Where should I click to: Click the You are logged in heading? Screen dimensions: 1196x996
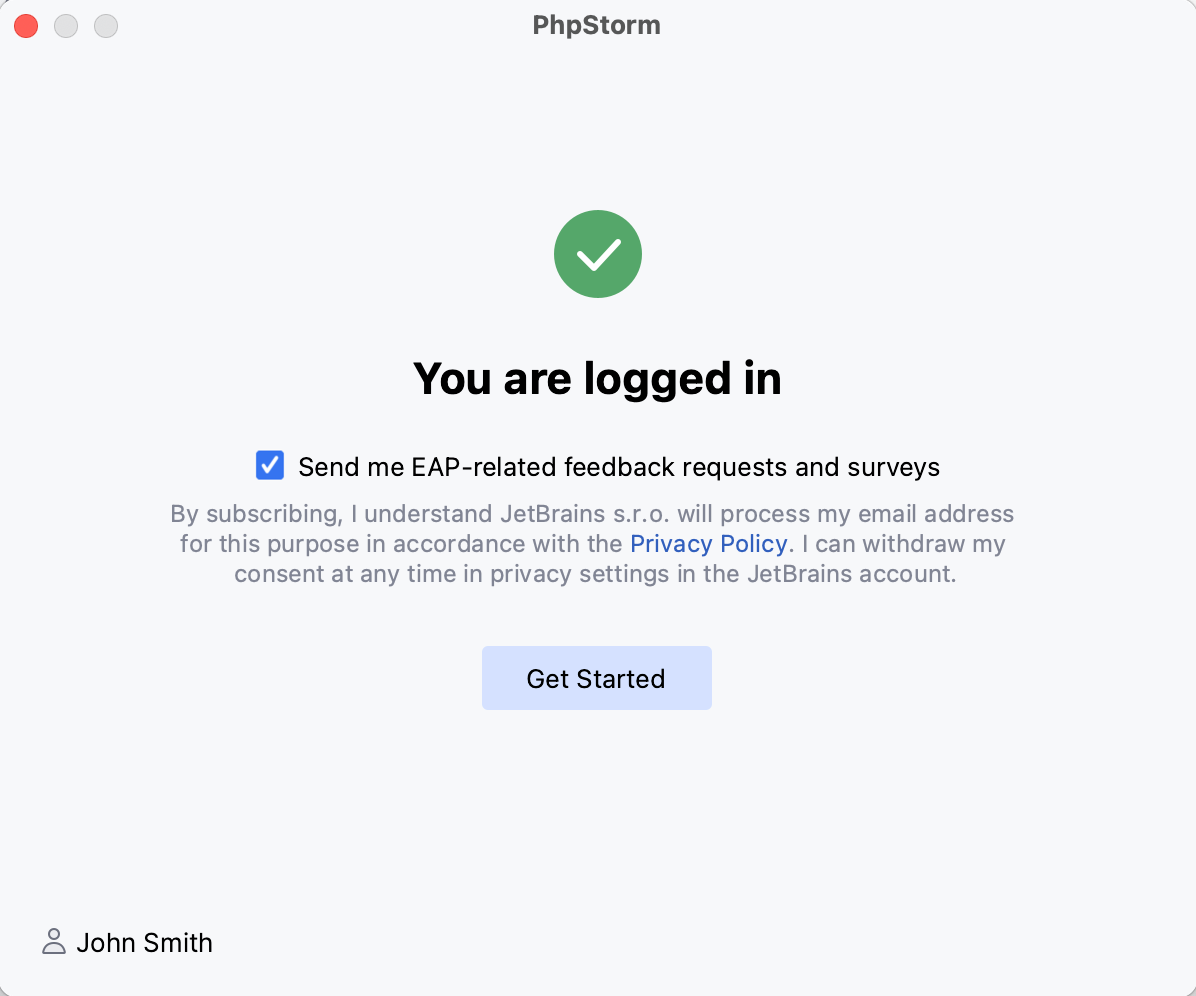[x=597, y=378]
